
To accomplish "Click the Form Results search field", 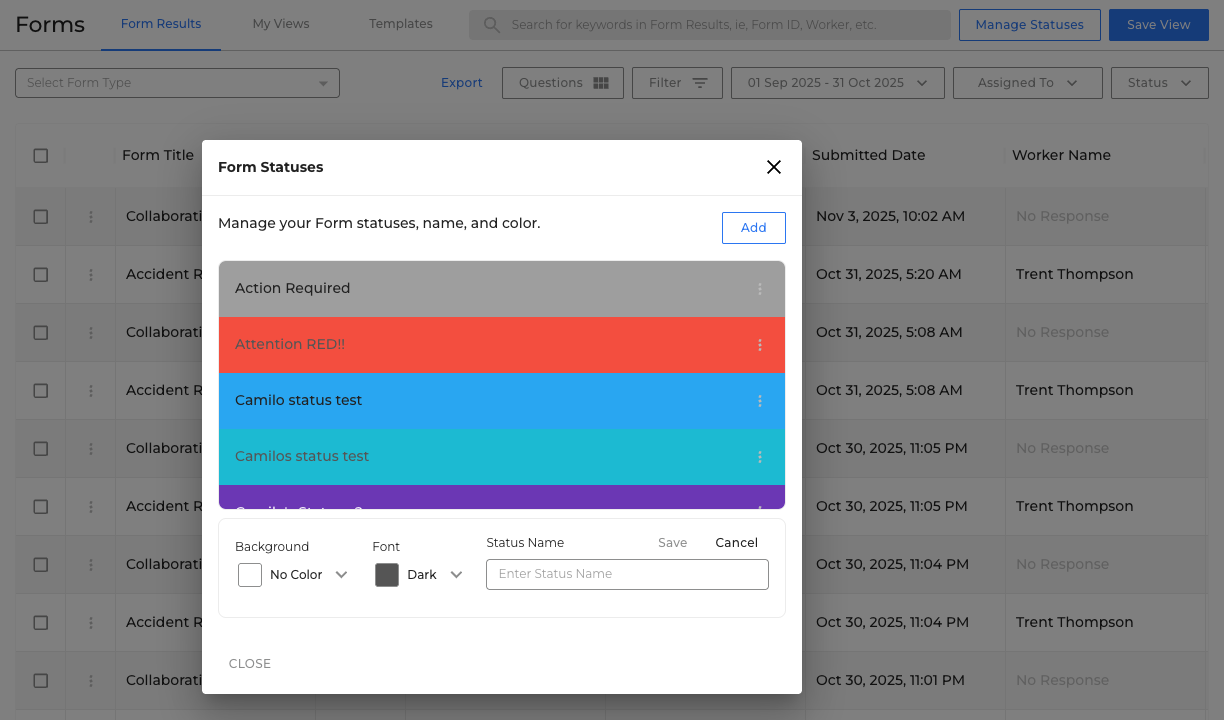I will click(710, 25).
